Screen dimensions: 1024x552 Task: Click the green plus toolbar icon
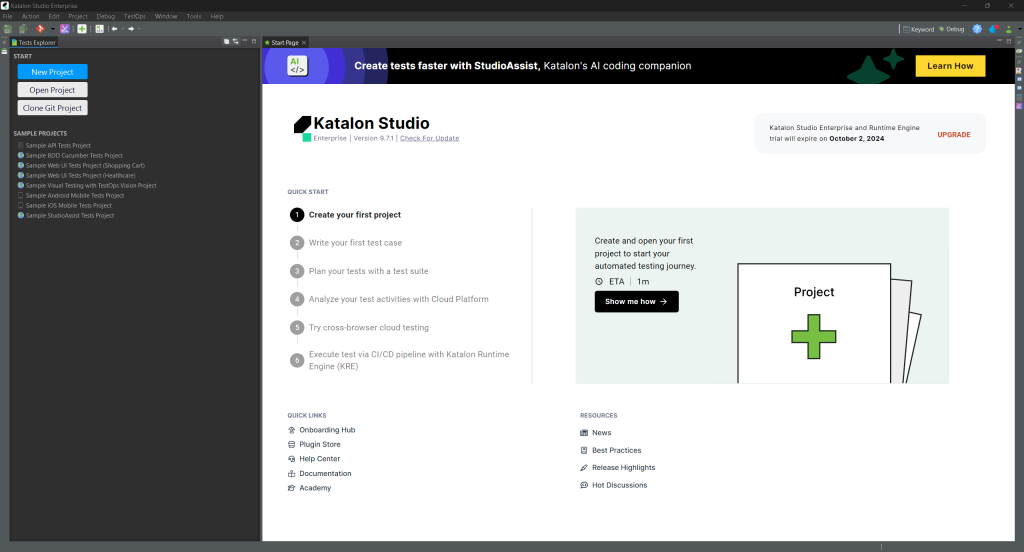coord(82,29)
